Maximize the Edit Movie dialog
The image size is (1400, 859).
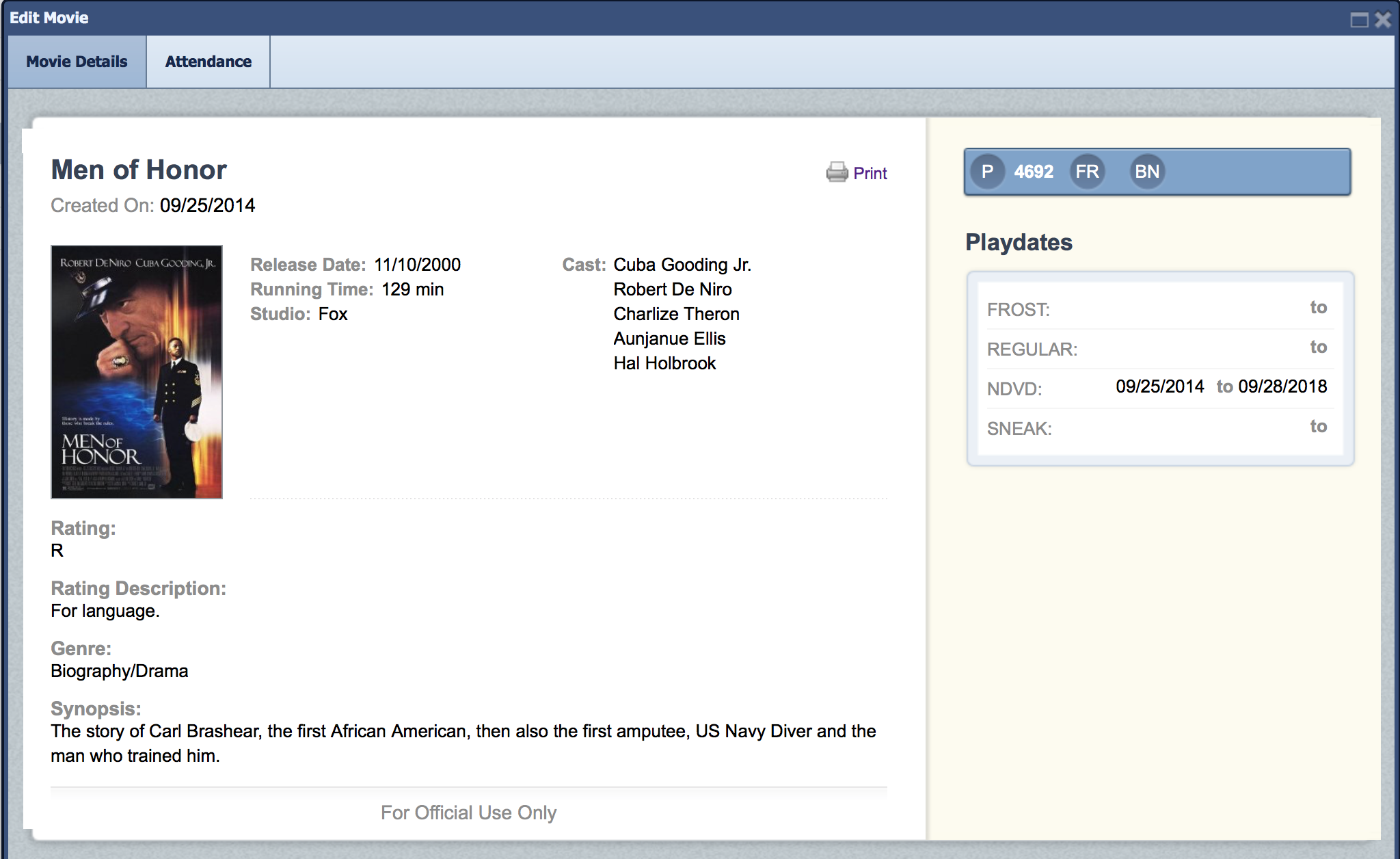pyautogui.click(x=1359, y=20)
